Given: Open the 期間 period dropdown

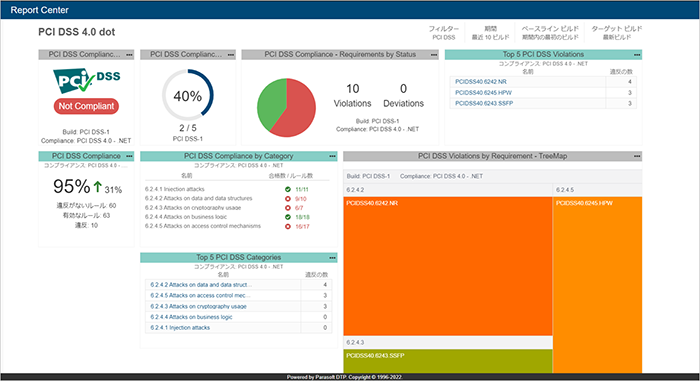Looking at the screenshot, I should pyautogui.click(x=490, y=33).
